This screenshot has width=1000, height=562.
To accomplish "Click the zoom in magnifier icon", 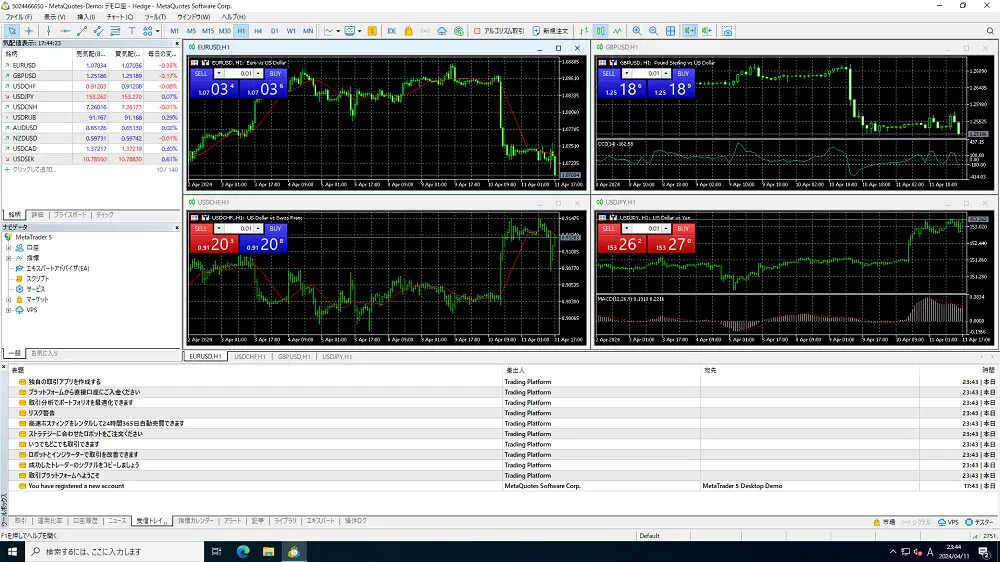I will (638, 31).
